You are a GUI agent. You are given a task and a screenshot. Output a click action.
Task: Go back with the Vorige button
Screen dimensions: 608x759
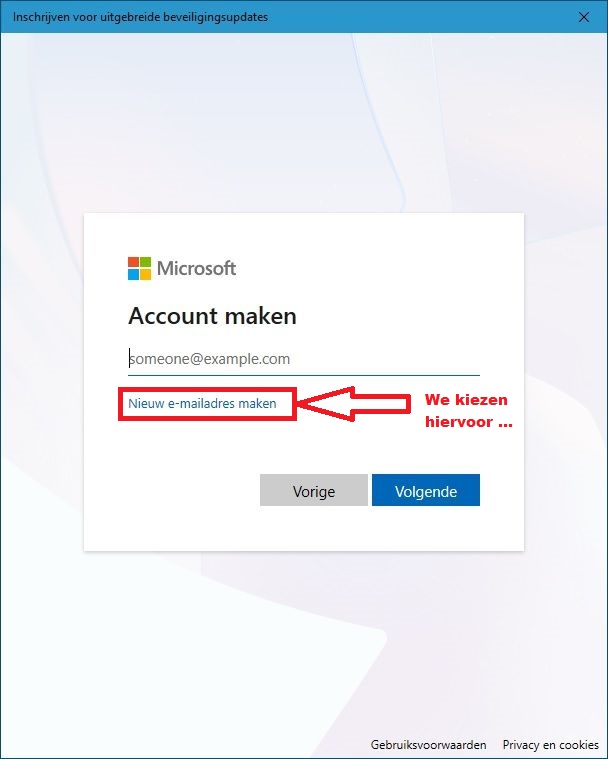click(314, 490)
